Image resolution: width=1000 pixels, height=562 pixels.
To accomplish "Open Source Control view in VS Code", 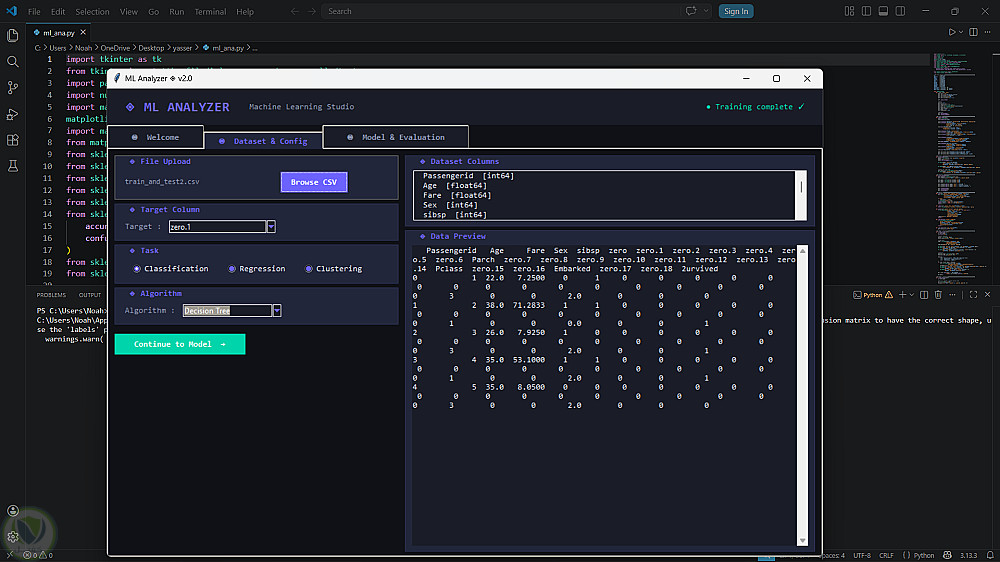I will (12, 88).
